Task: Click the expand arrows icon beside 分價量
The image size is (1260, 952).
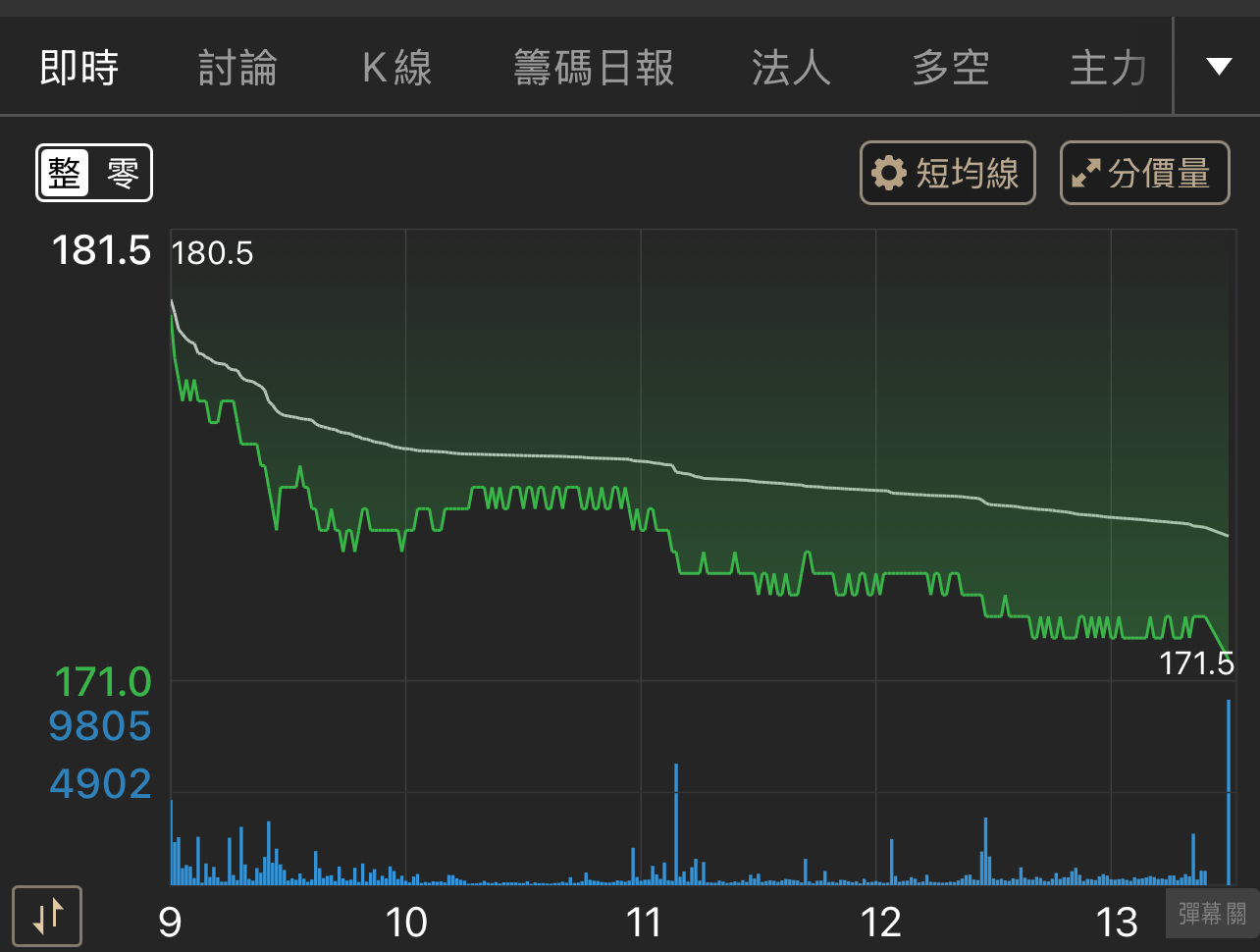Action: pyautogui.click(x=1086, y=174)
